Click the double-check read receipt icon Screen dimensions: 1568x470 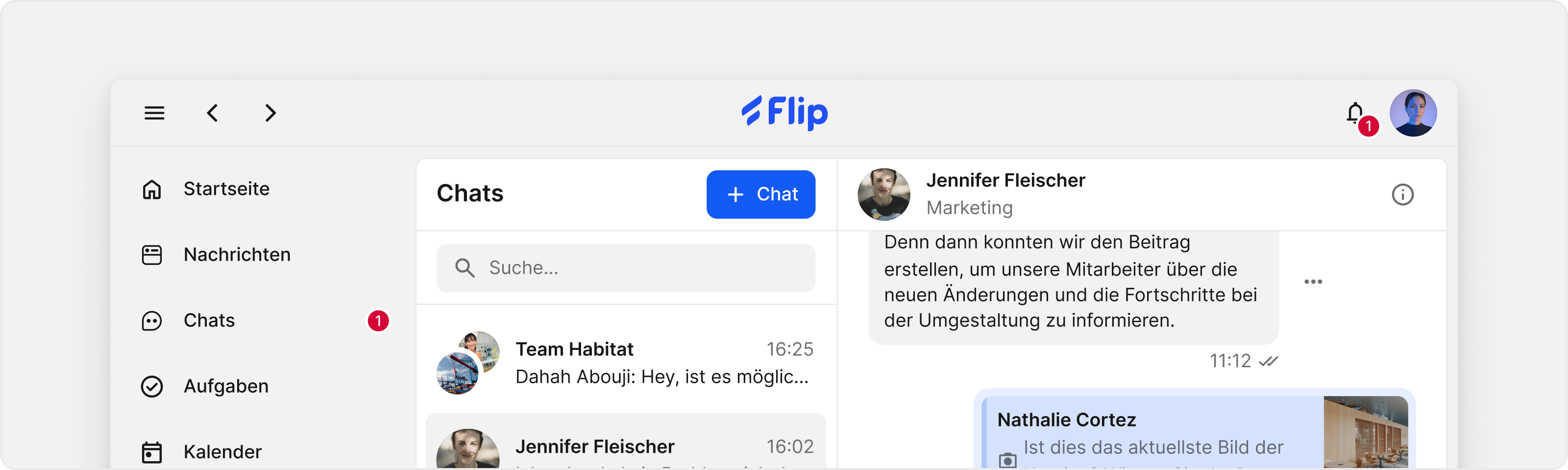click(1269, 361)
